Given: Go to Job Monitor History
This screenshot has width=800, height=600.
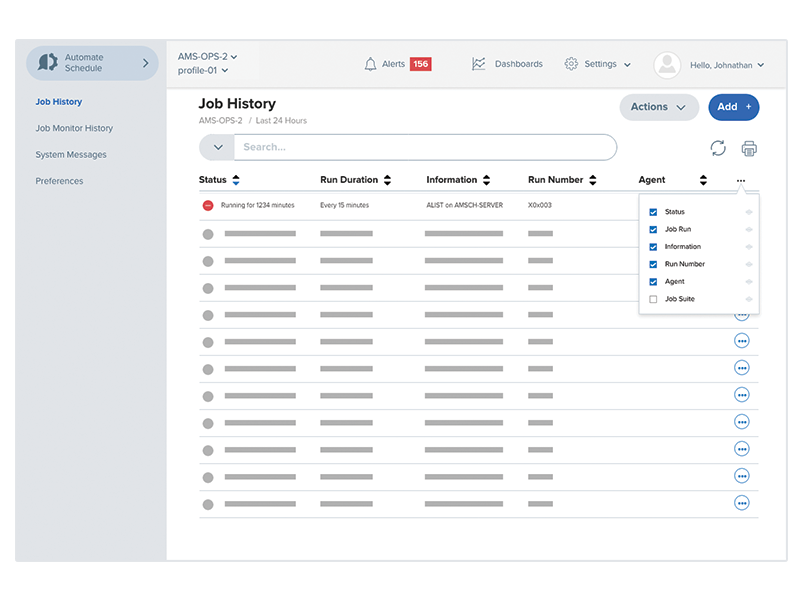Looking at the screenshot, I should coord(74,128).
